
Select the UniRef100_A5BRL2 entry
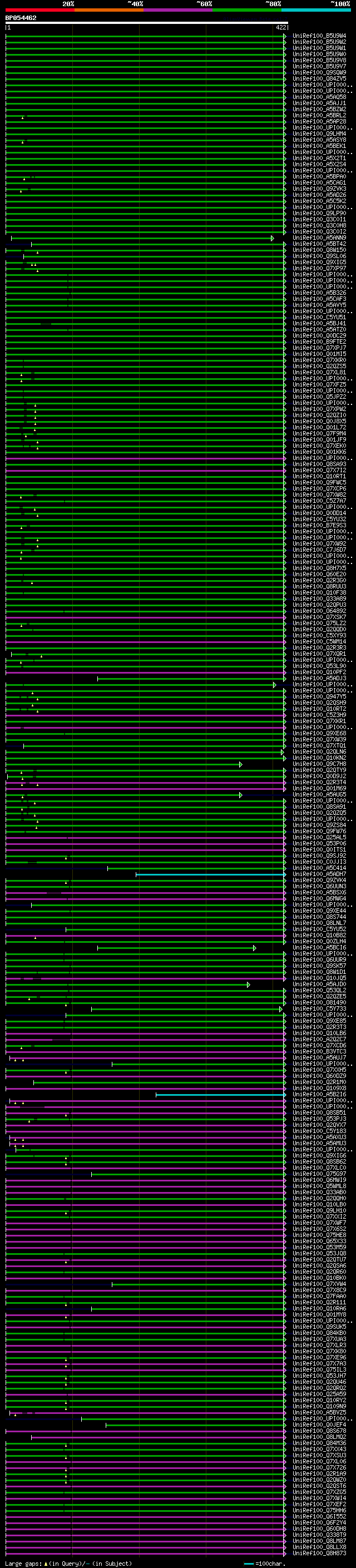(319, 116)
